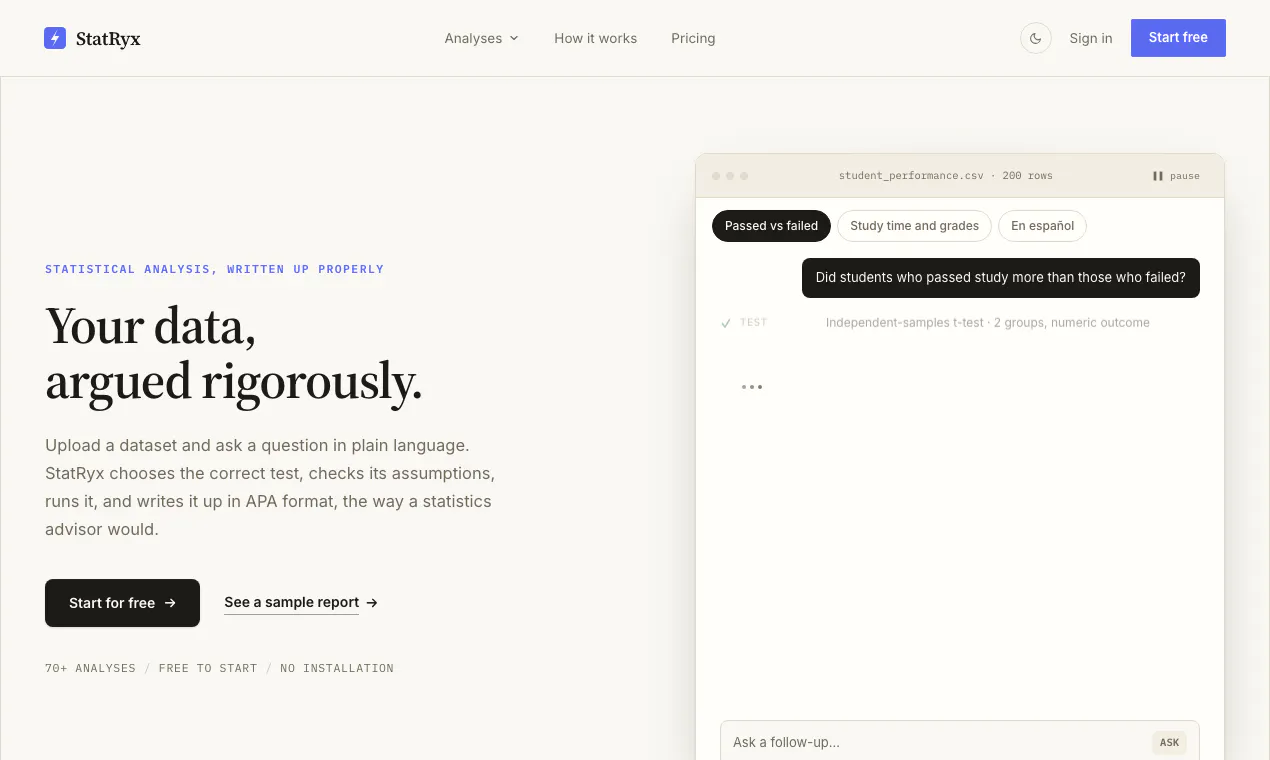
Task: Click the StatRyx lightning bolt logo icon
Action: coord(55,38)
